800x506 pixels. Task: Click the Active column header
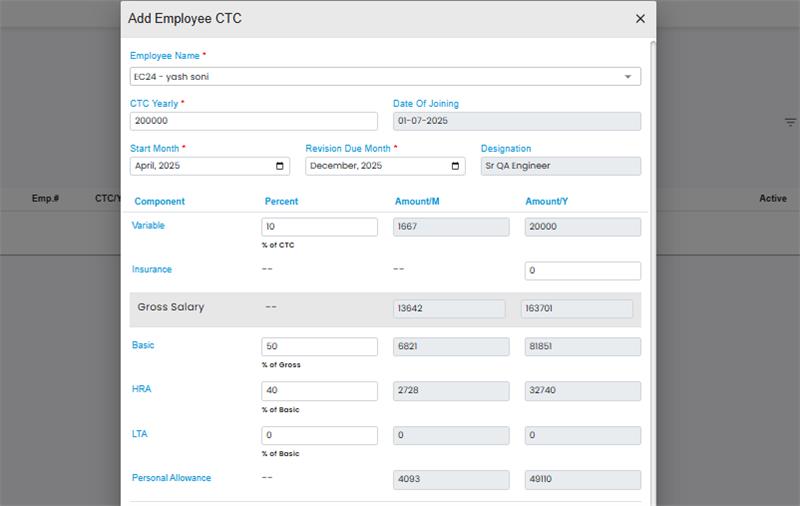click(x=772, y=199)
